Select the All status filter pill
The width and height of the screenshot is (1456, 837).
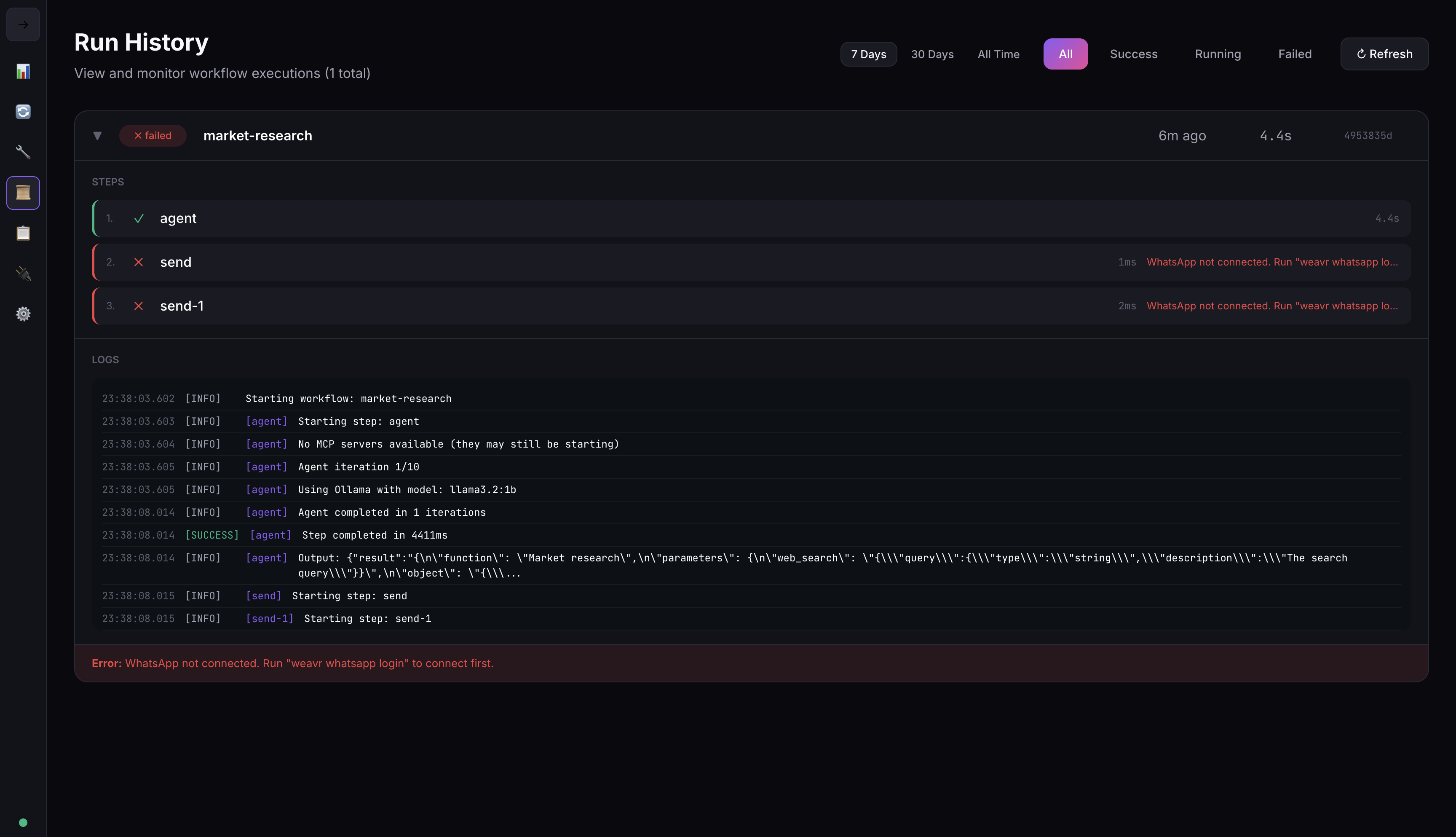pyautogui.click(x=1065, y=54)
